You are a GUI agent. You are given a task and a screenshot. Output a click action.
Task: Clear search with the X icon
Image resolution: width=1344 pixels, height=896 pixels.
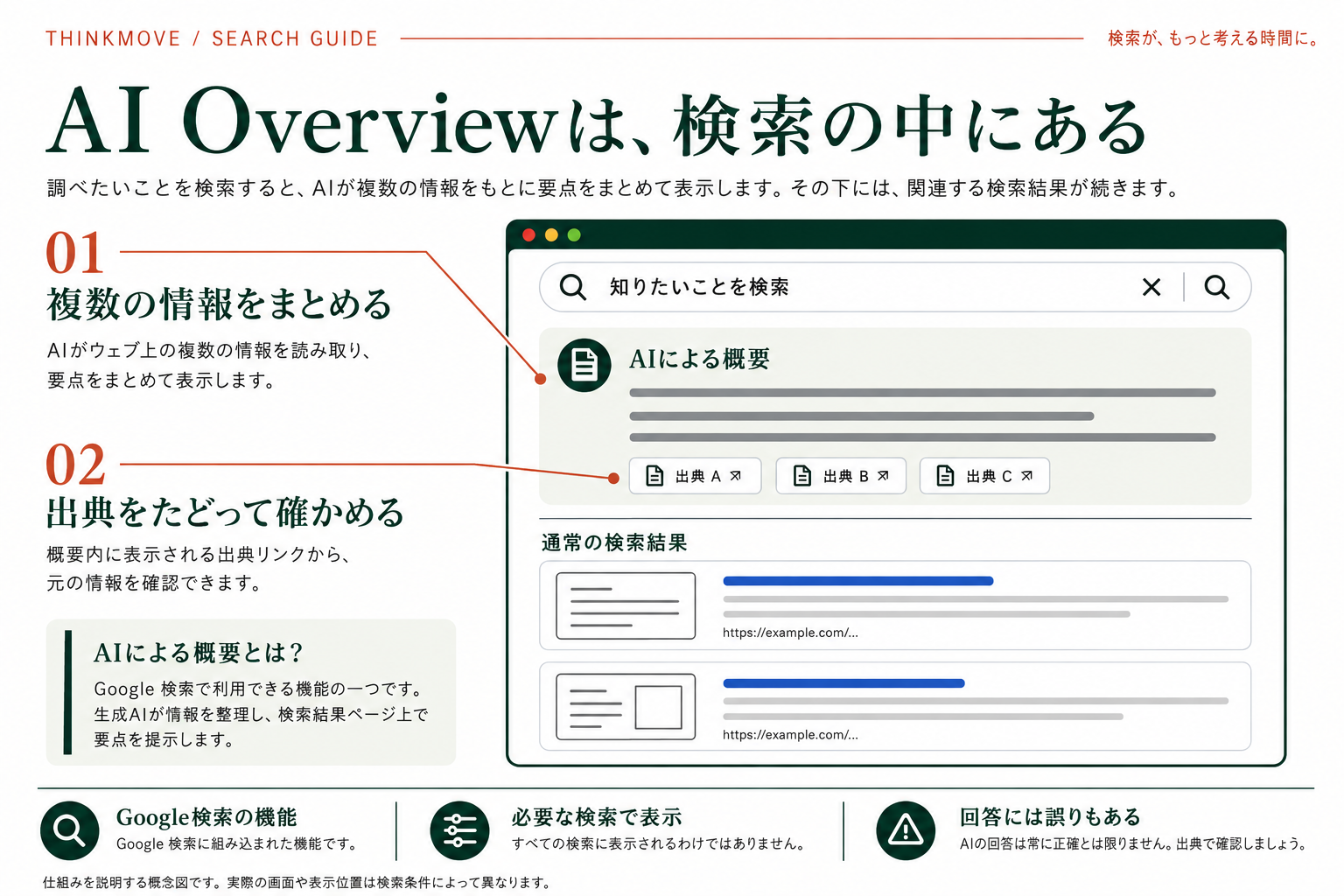point(1151,287)
